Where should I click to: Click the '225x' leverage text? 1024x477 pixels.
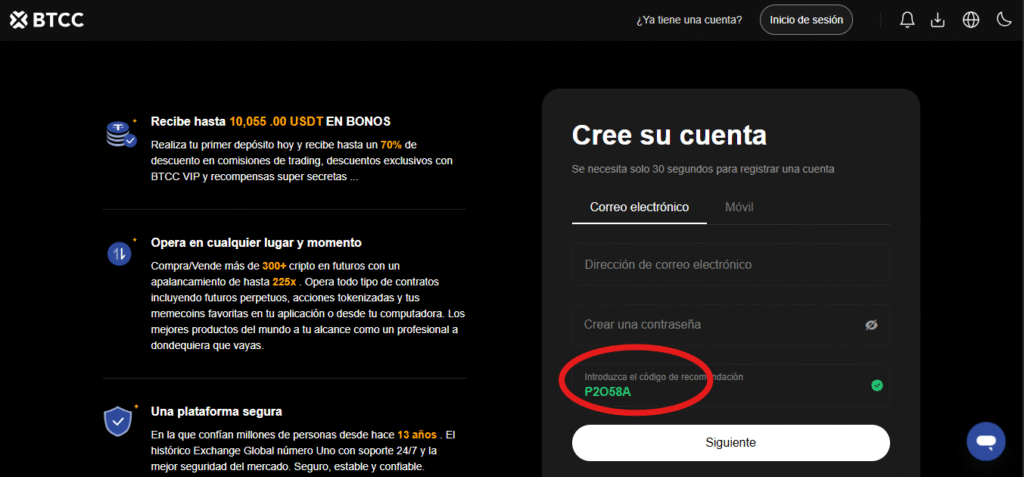point(285,282)
